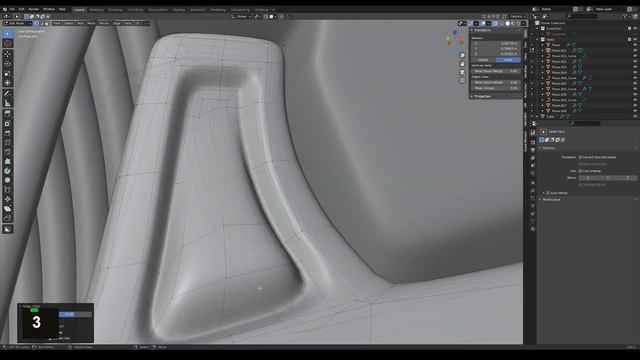The width and height of the screenshot is (640, 360).
Task: Open the Modifiers wrench tab in Properties
Action: (533, 190)
